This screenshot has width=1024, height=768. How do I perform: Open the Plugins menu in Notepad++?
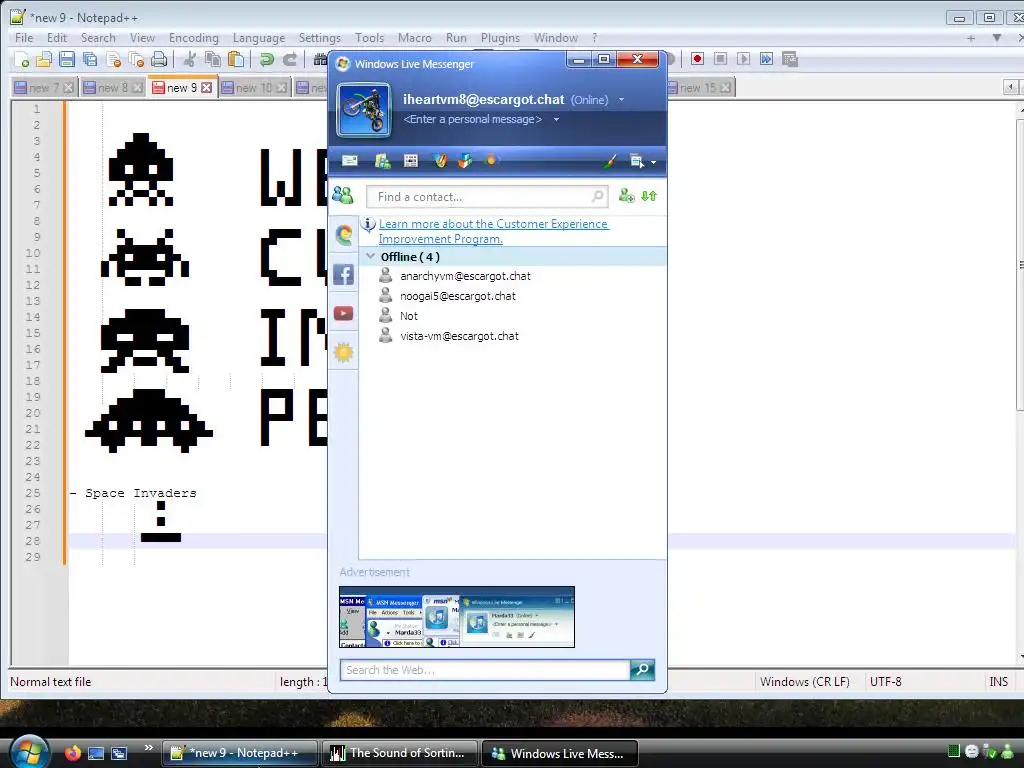pos(500,38)
